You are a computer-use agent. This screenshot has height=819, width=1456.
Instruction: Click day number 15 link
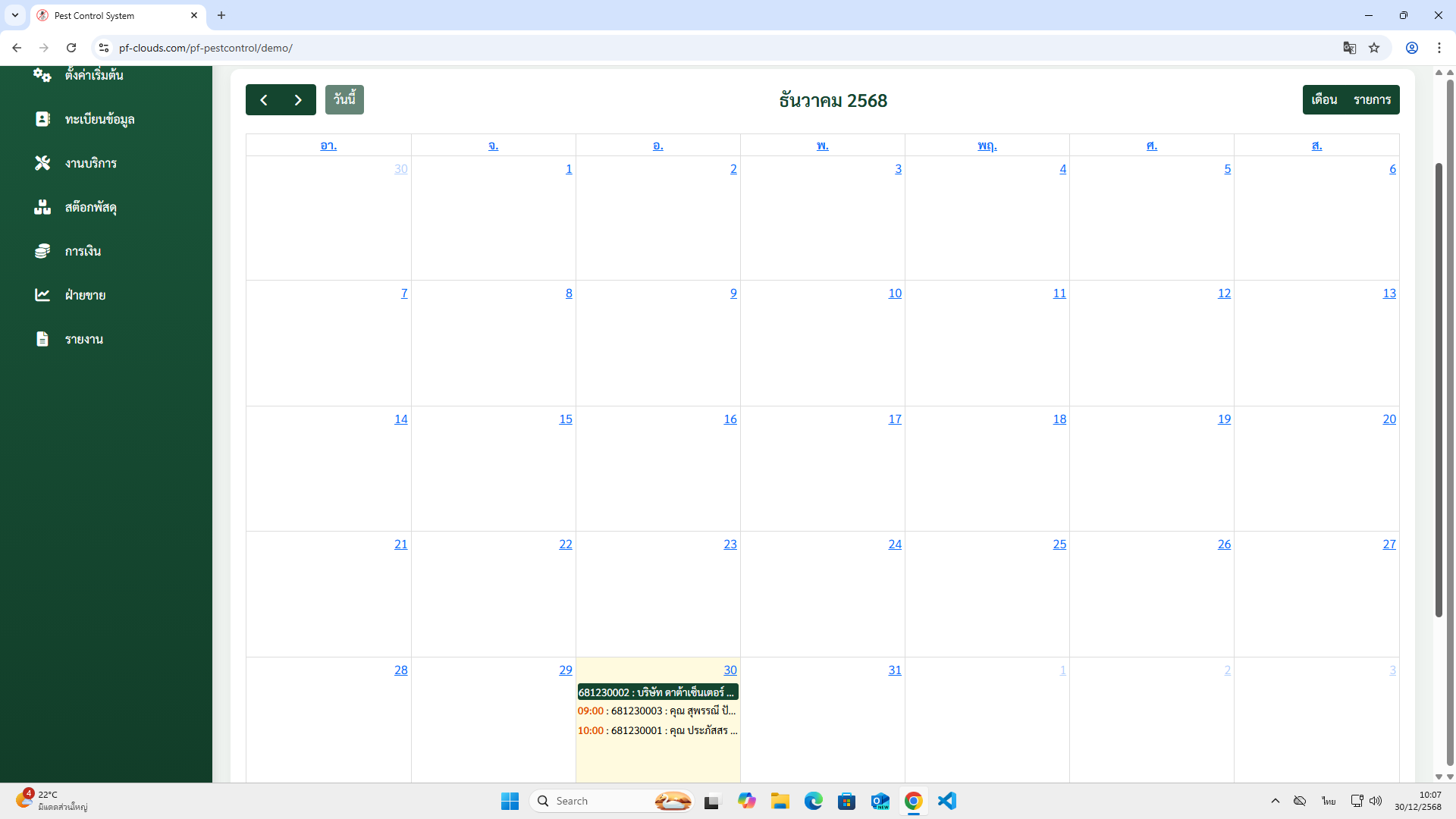(x=566, y=419)
